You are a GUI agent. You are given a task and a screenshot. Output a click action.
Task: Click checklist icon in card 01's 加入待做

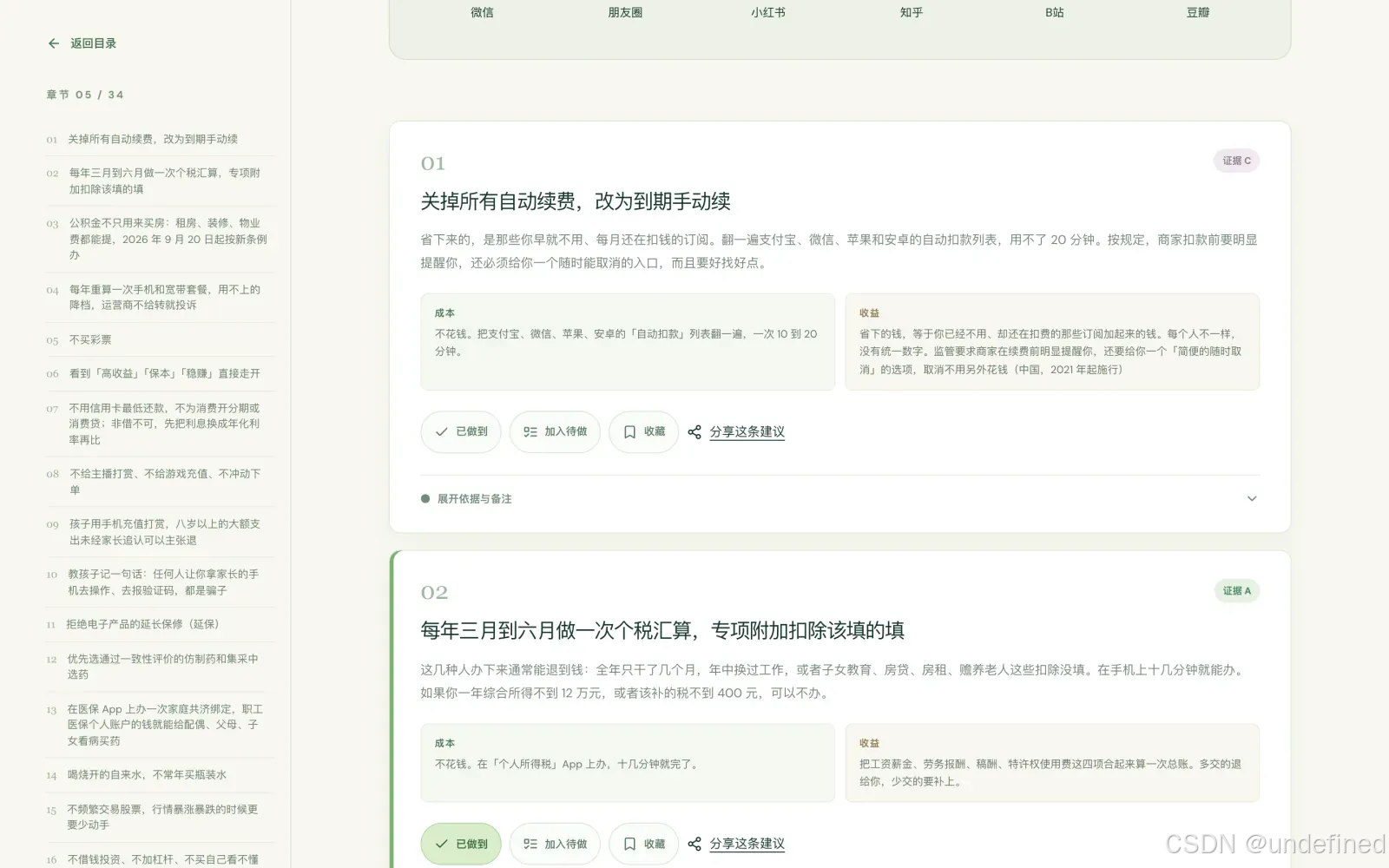click(530, 431)
